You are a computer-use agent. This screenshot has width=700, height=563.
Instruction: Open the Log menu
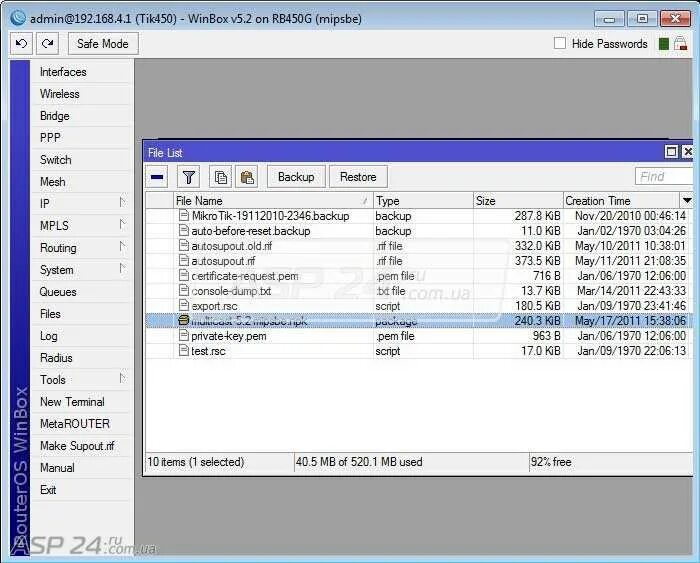81,336
